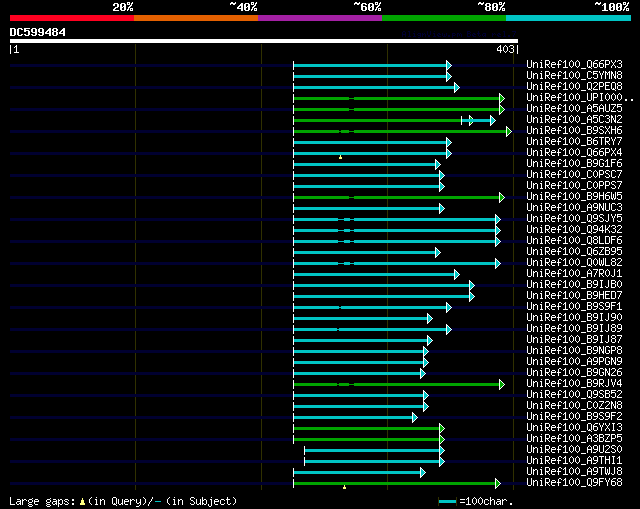Click the UniRef100_A9NUC3 label
The height and width of the screenshot is (509, 640).
click(574, 208)
